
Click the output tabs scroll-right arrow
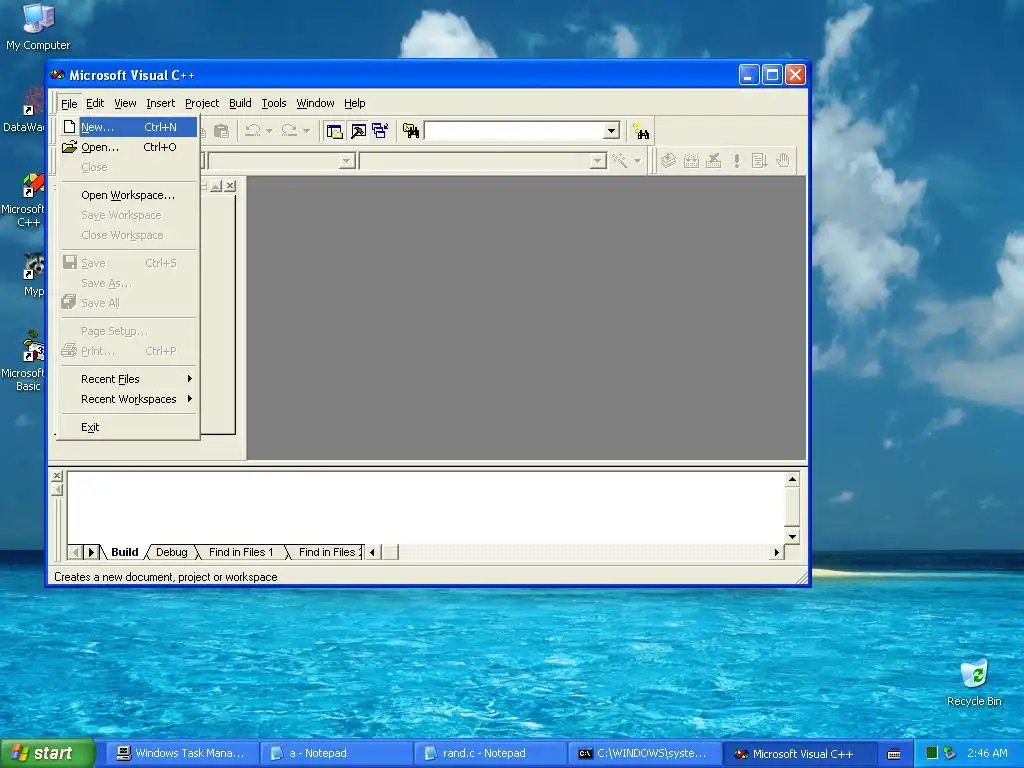91,552
